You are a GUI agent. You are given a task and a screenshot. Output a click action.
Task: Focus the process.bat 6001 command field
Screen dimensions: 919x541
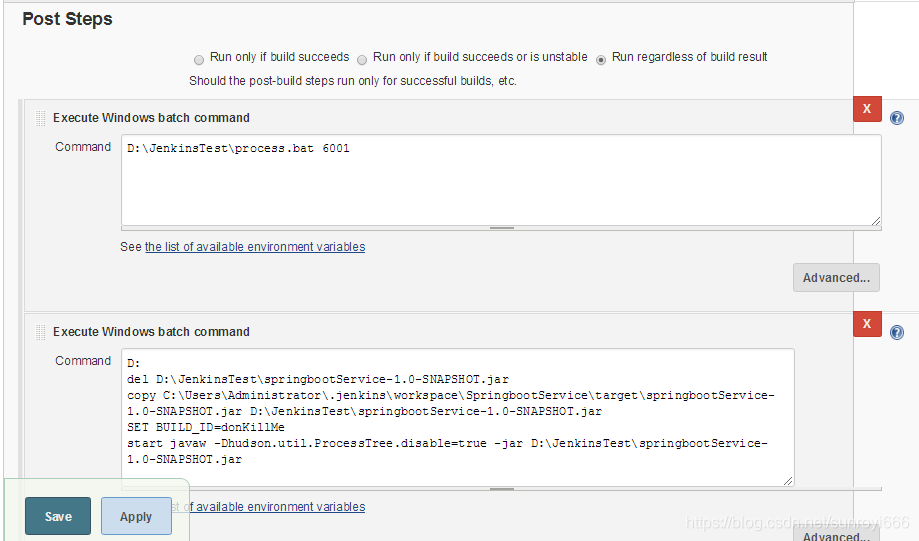coord(501,180)
